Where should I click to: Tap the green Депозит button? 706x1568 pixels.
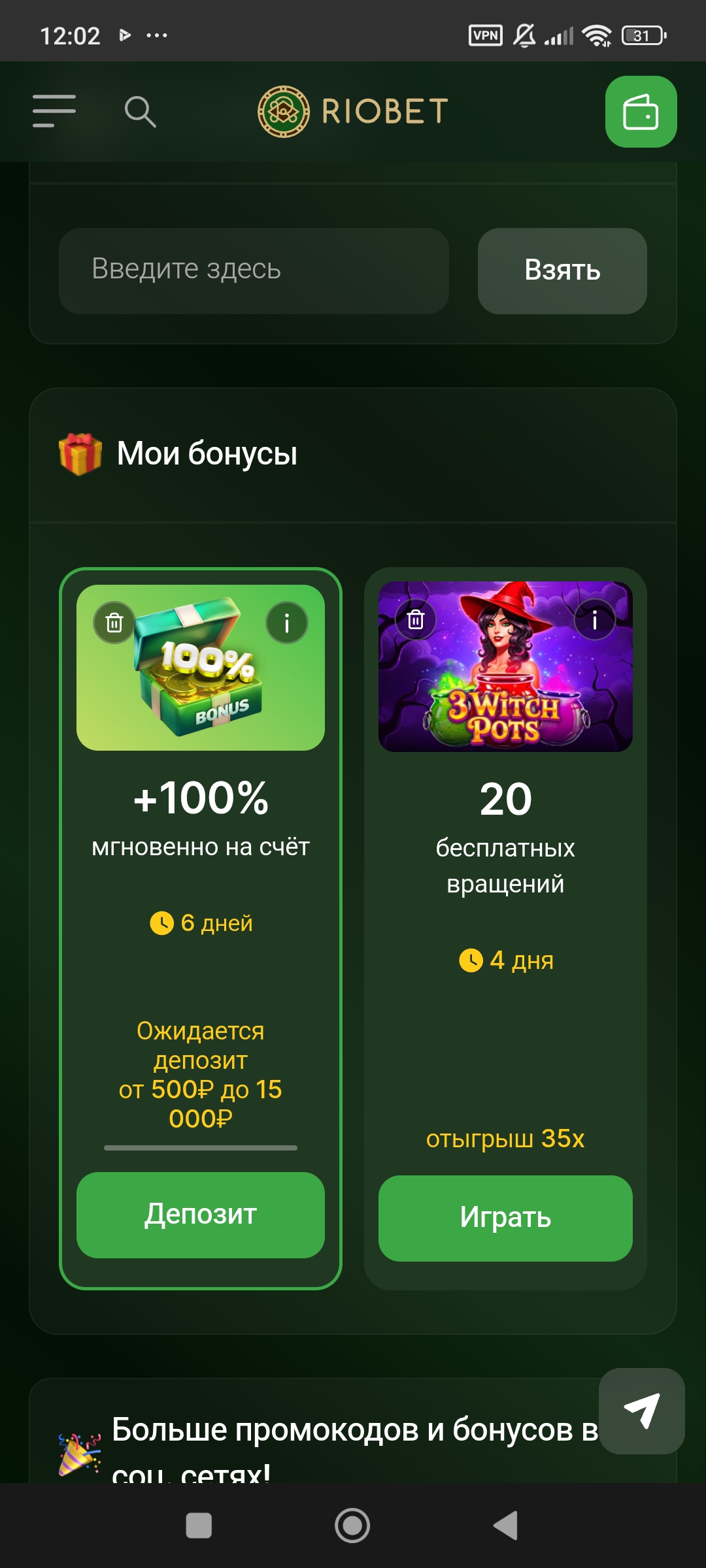pos(201,1215)
